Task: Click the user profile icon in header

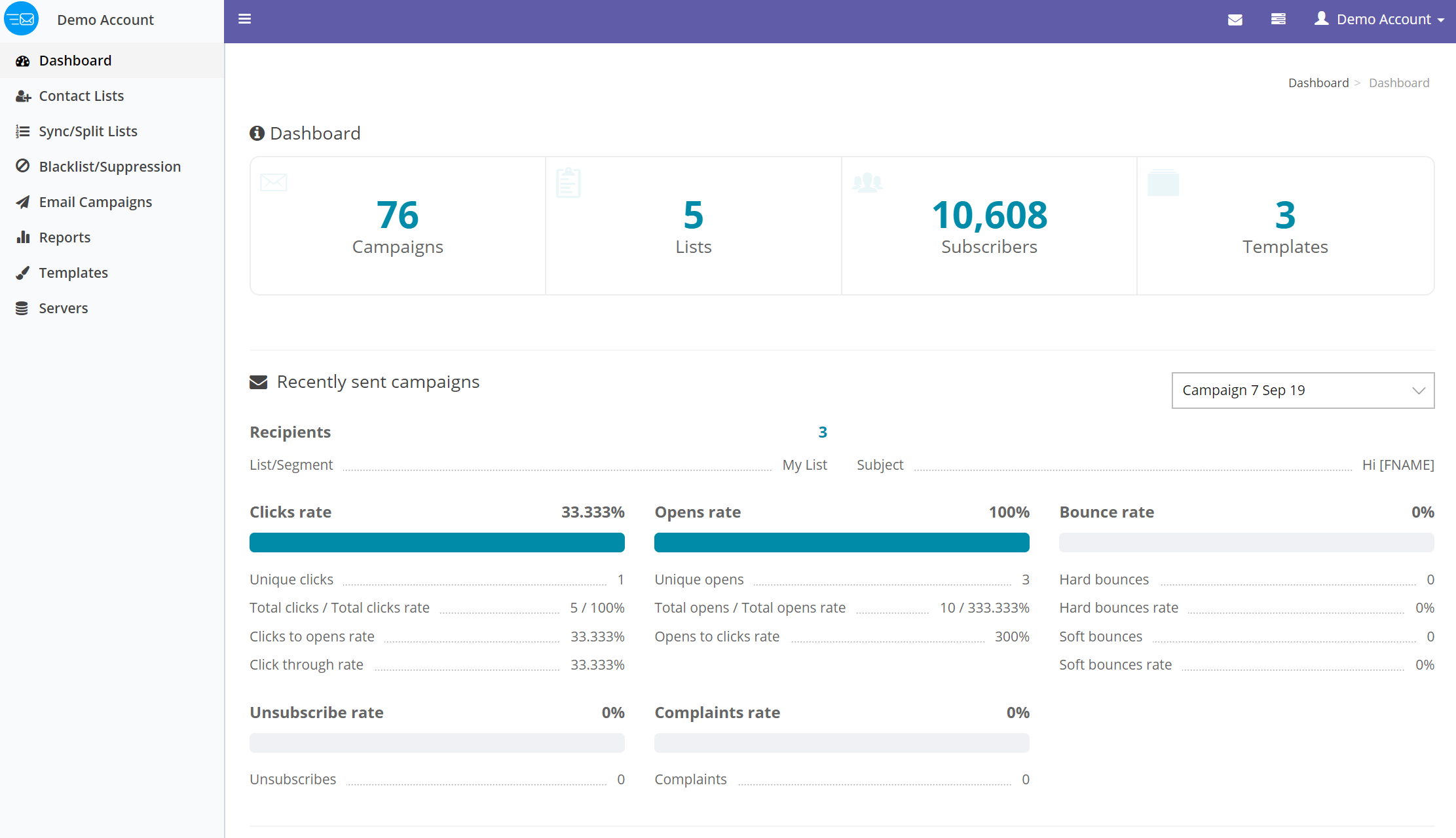Action: click(x=1322, y=18)
